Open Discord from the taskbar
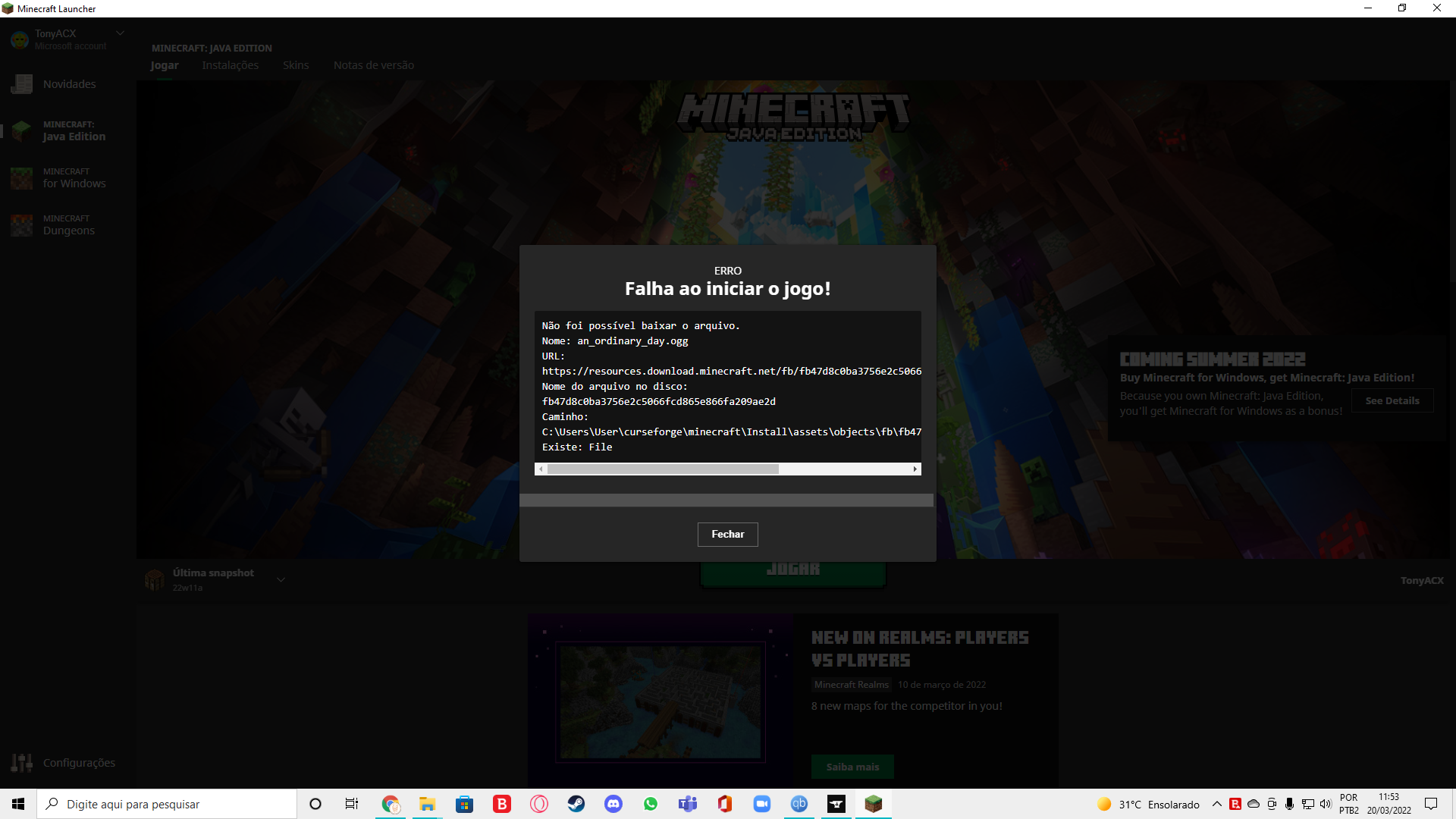 coord(613,804)
